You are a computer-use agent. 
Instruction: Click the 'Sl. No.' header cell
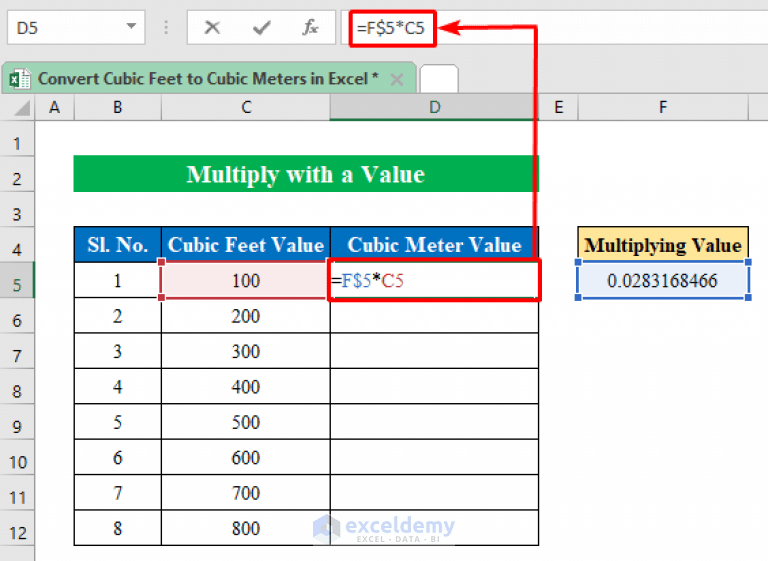pos(118,244)
